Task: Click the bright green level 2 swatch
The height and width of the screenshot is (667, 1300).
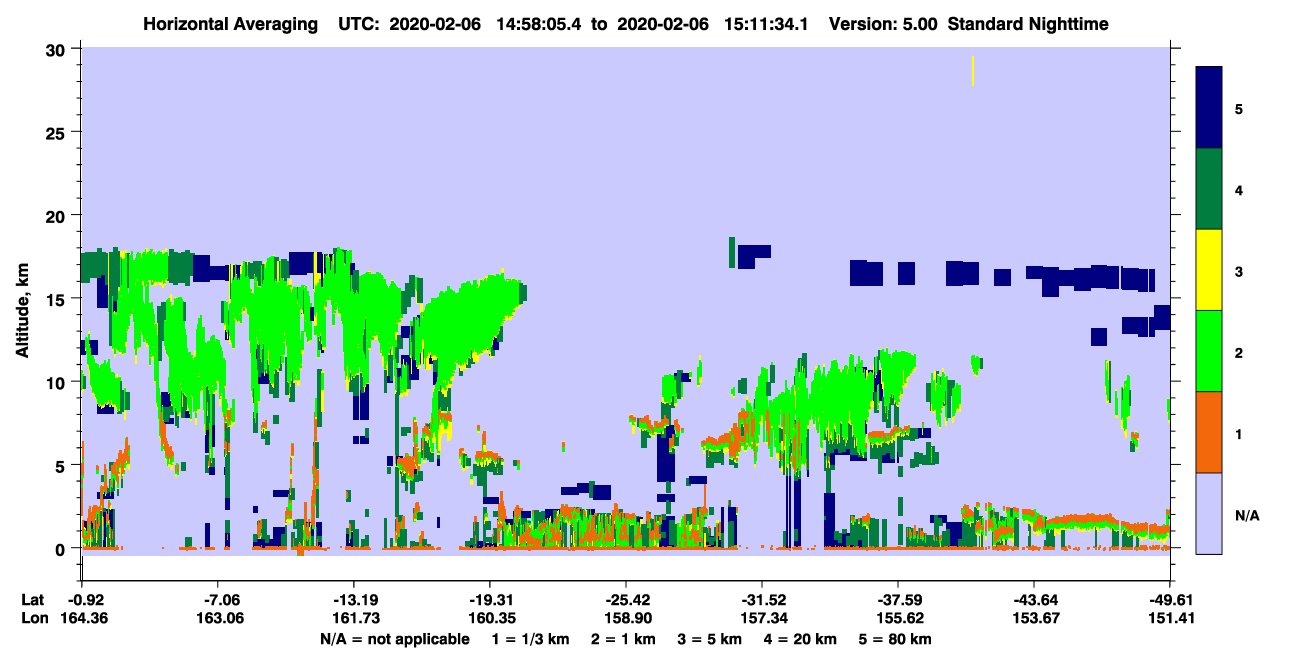Action: click(1209, 351)
